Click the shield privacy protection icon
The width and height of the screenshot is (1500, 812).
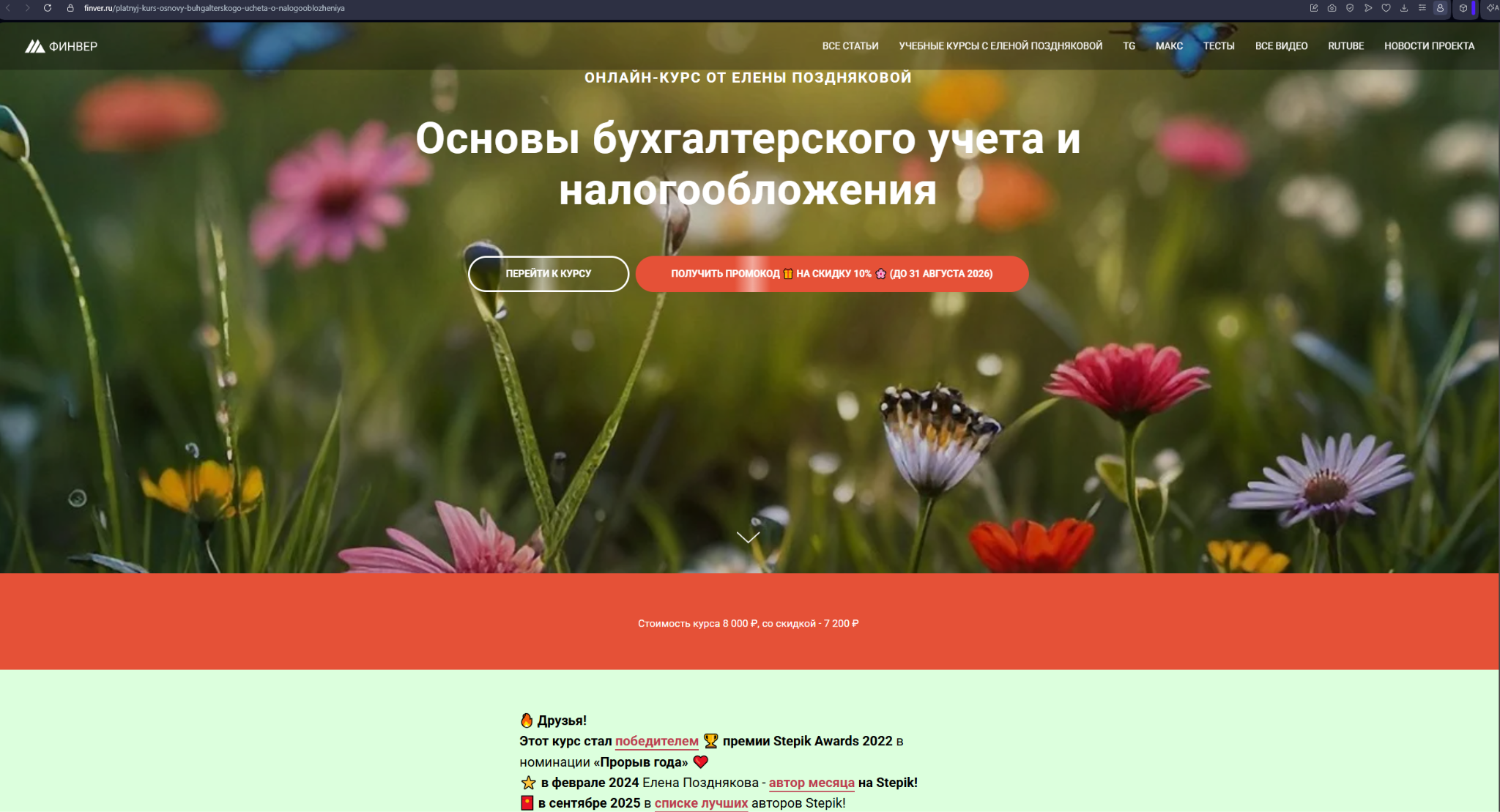click(x=1350, y=8)
